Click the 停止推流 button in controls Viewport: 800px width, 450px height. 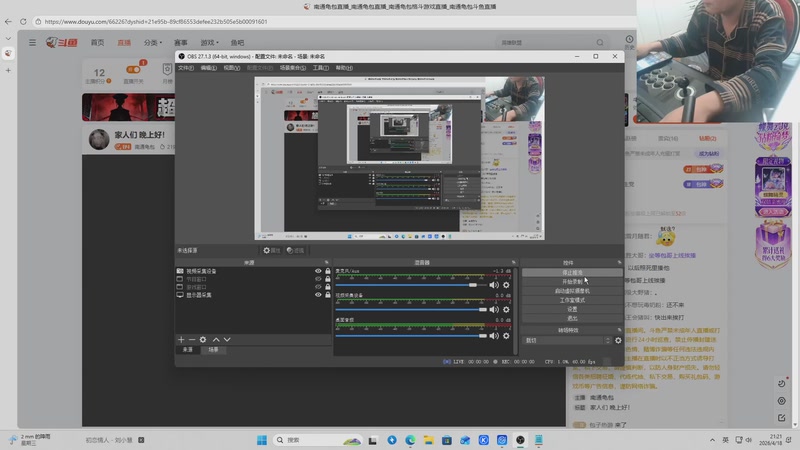coord(572,272)
